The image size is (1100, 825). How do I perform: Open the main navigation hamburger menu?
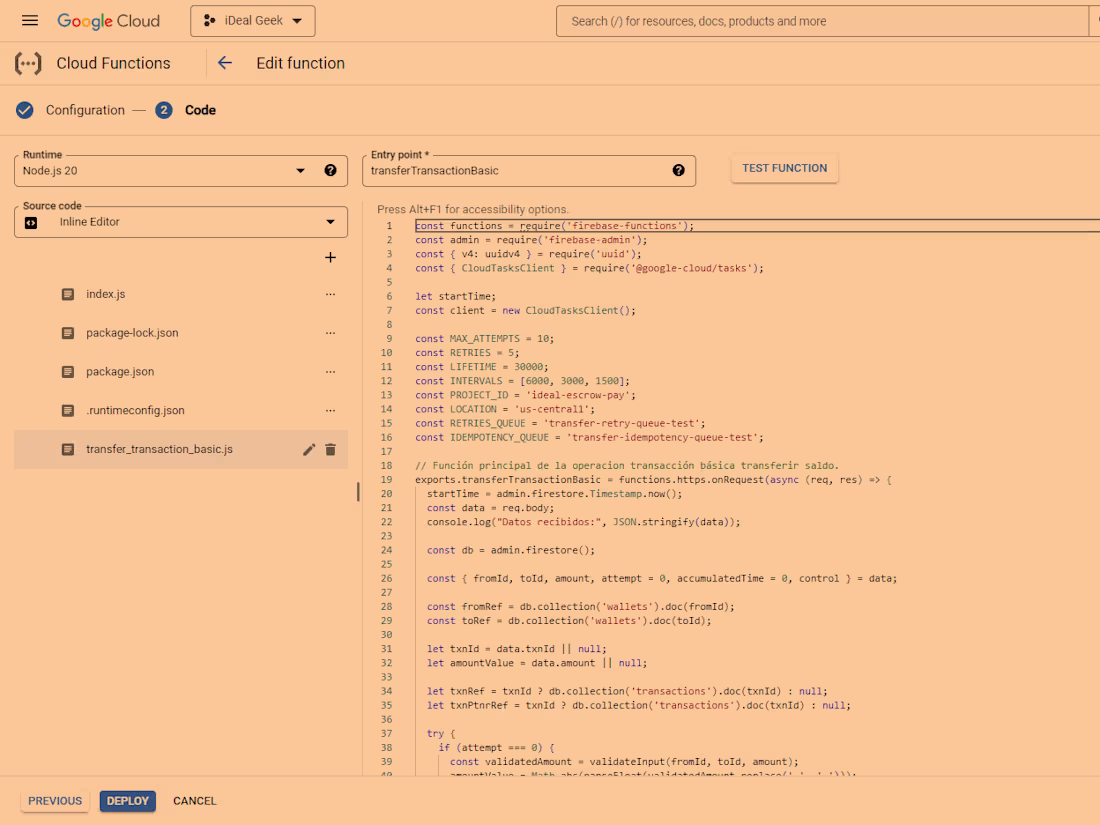point(30,21)
